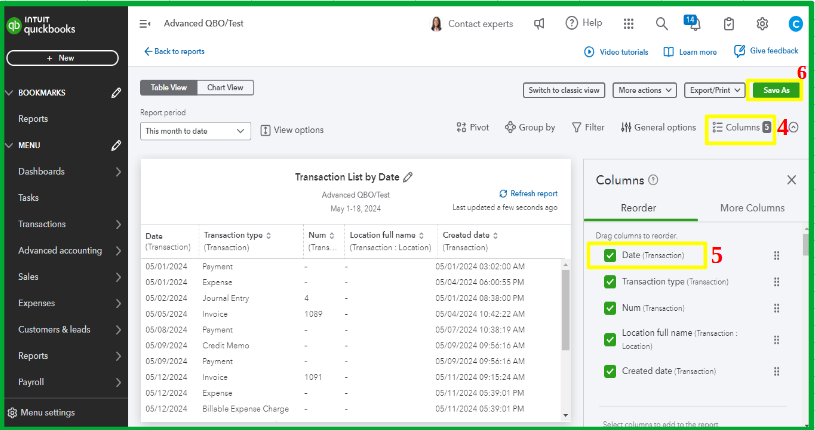This screenshot has width=815, height=430.
Task: Click Switch to classic view
Action: [x=564, y=90]
